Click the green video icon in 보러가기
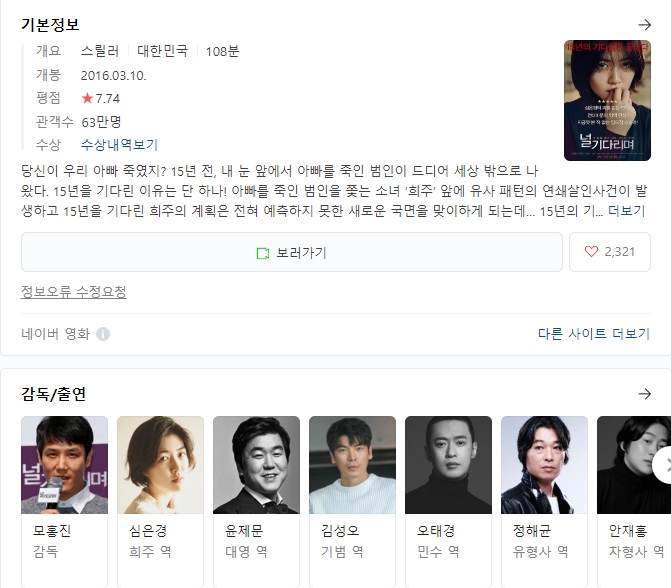Image resolution: width=671 pixels, height=588 pixels. [262, 253]
